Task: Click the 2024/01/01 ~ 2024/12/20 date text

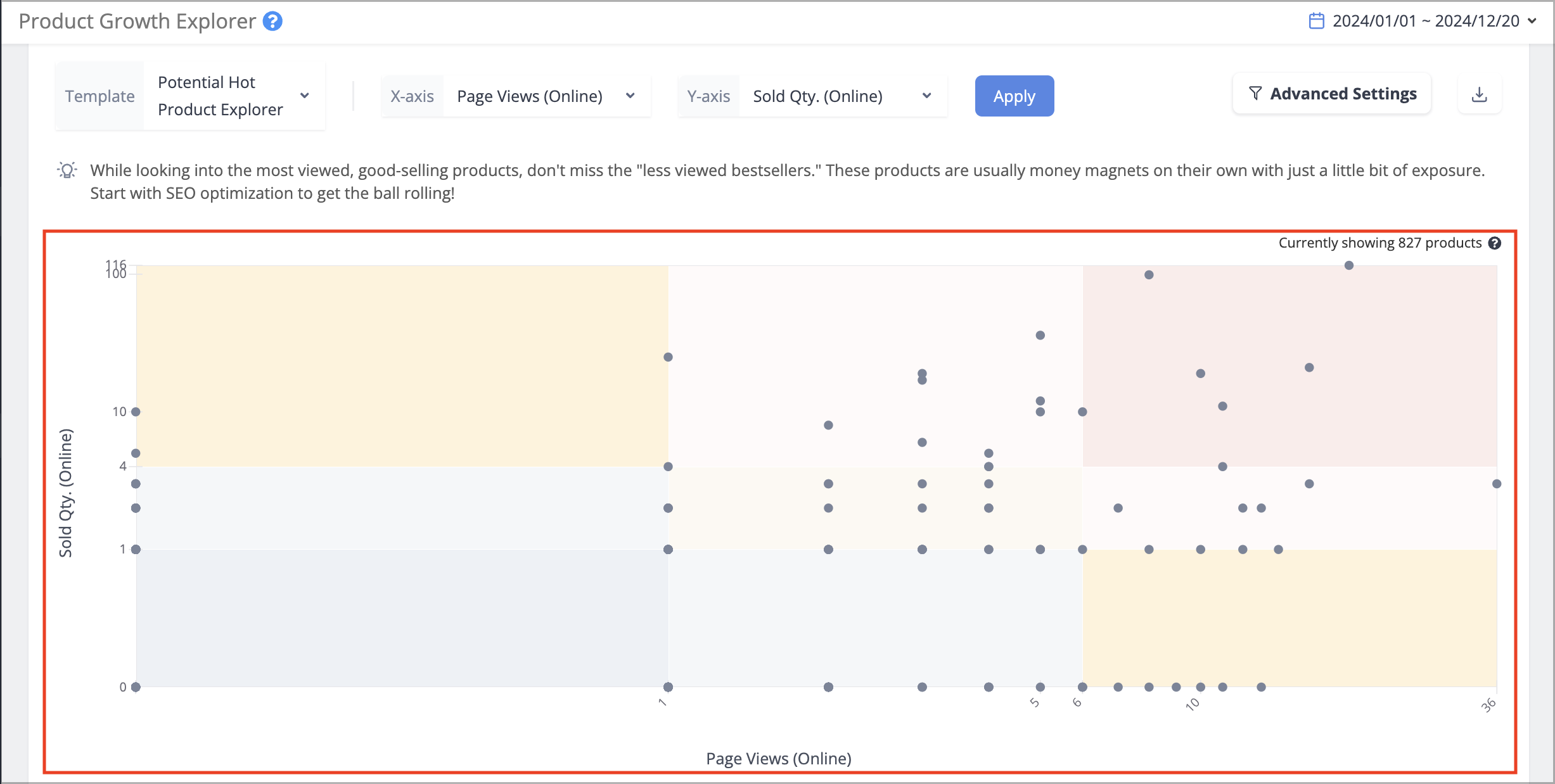Action: coord(1426,21)
